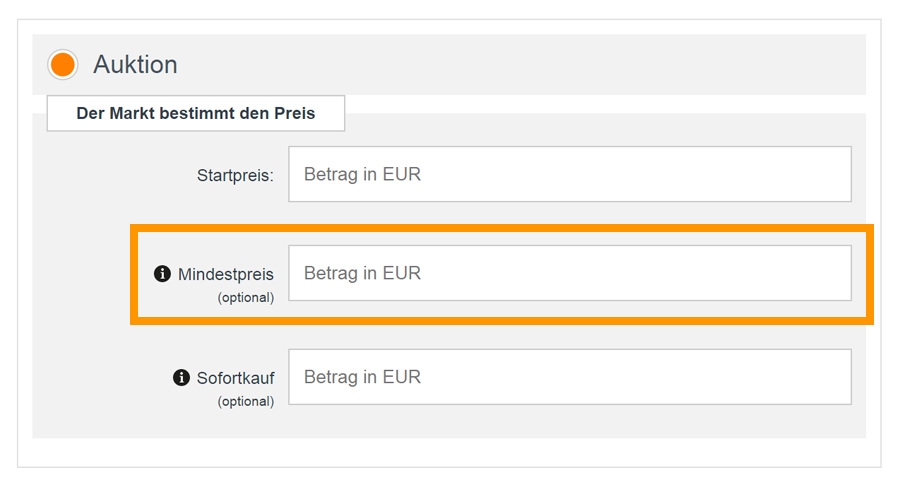Focus the Startpreis amount input field
Screen dimensions: 900x489
click(570, 174)
